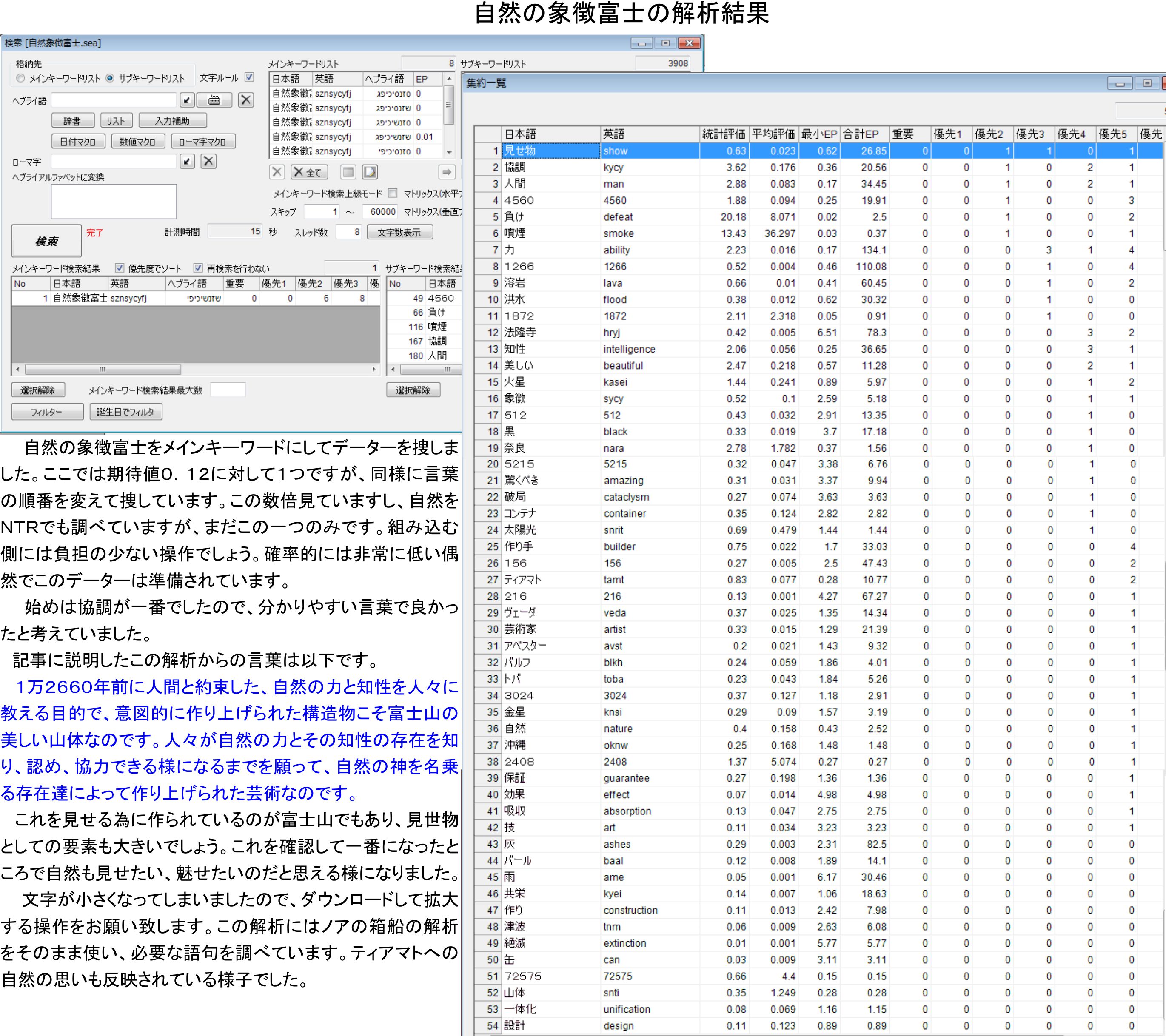Click the 誕生日でフィルタ button
This screenshot has width=1166, height=1036.
(125, 412)
